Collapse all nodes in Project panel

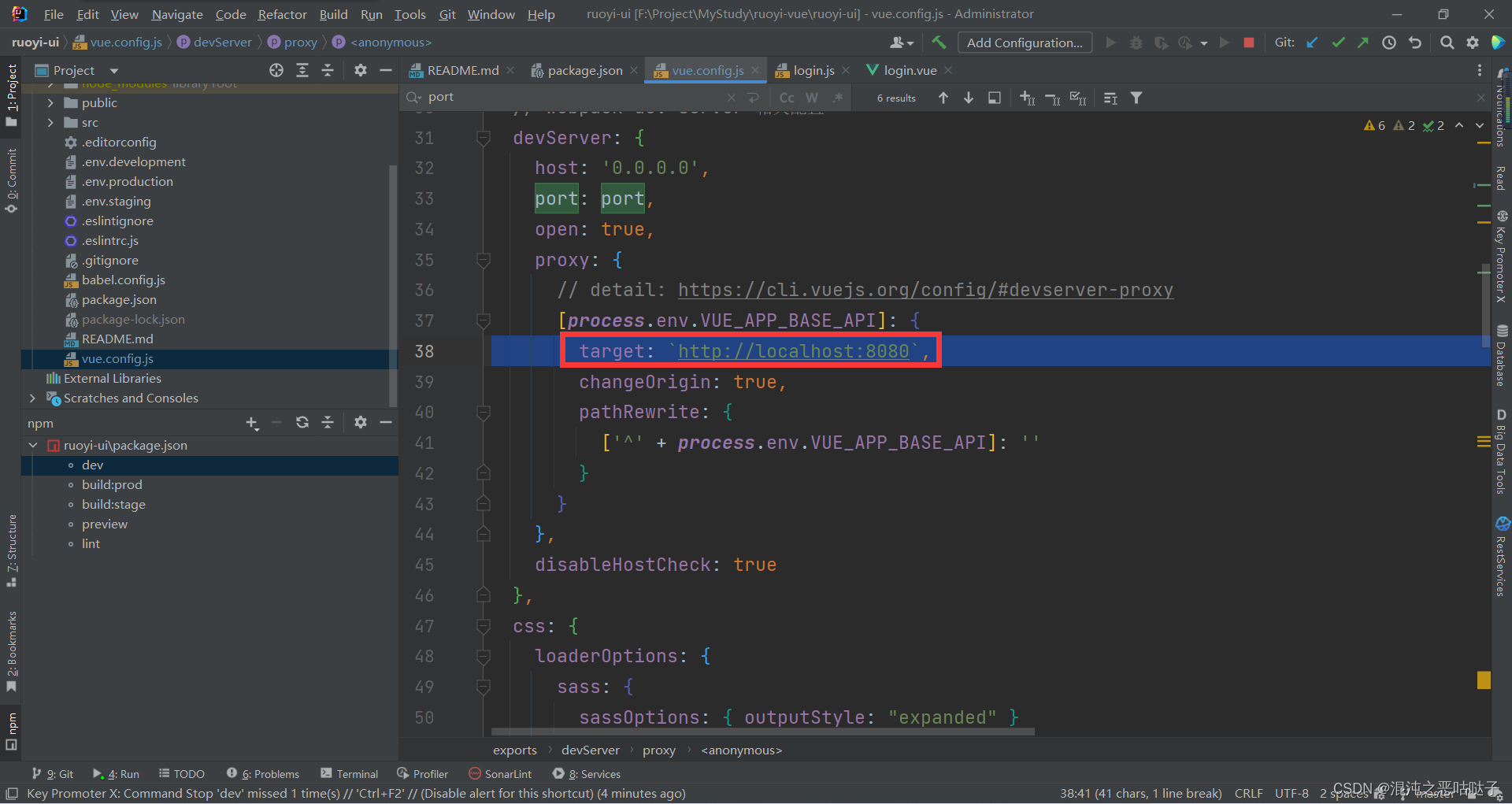[328, 70]
